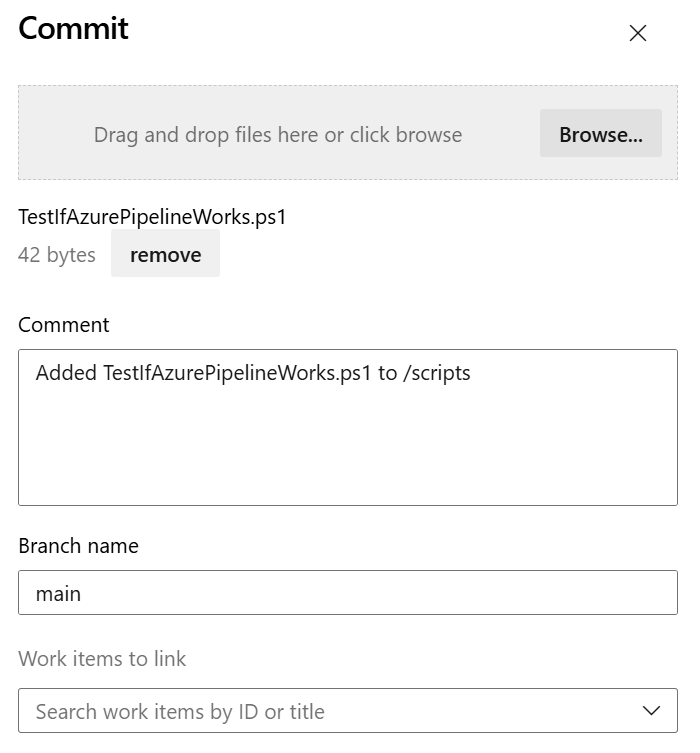Image resolution: width=700 pixels, height=753 pixels.
Task: Click the word main in branch field
Action: (x=58, y=594)
